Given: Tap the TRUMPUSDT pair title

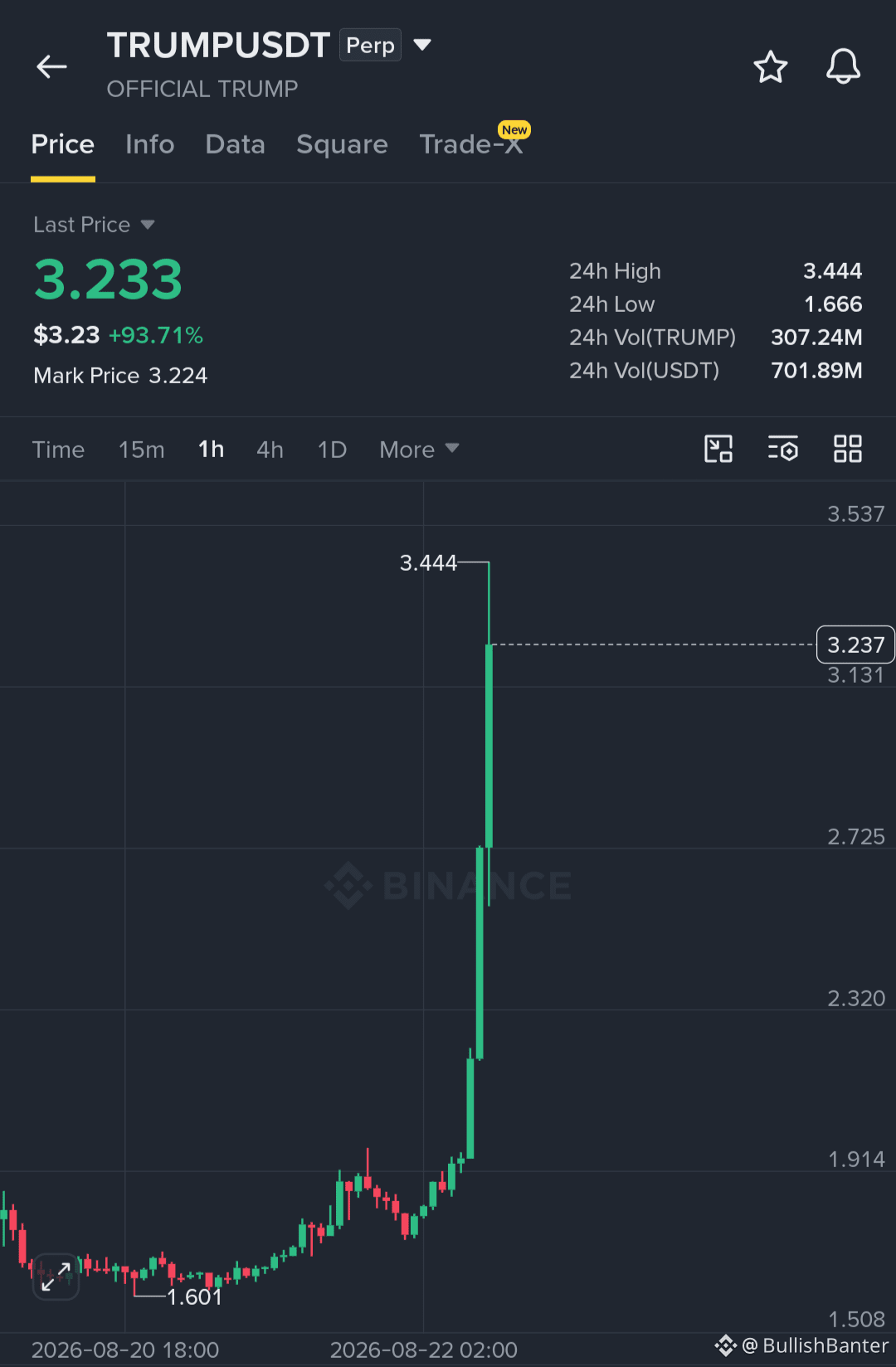Looking at the screenshot, I should click(x=218, y=45).
